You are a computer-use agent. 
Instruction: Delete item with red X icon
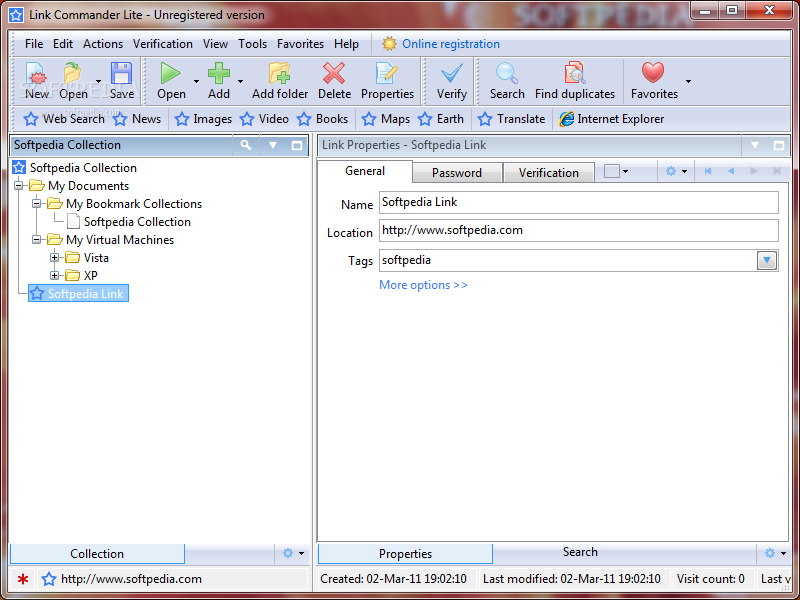coord(334,81)
